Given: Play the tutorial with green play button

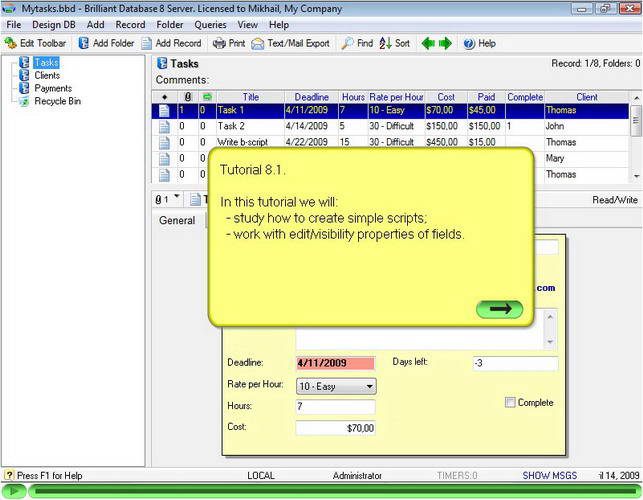Looking at the screenshot, I should [x=14, y=491].
